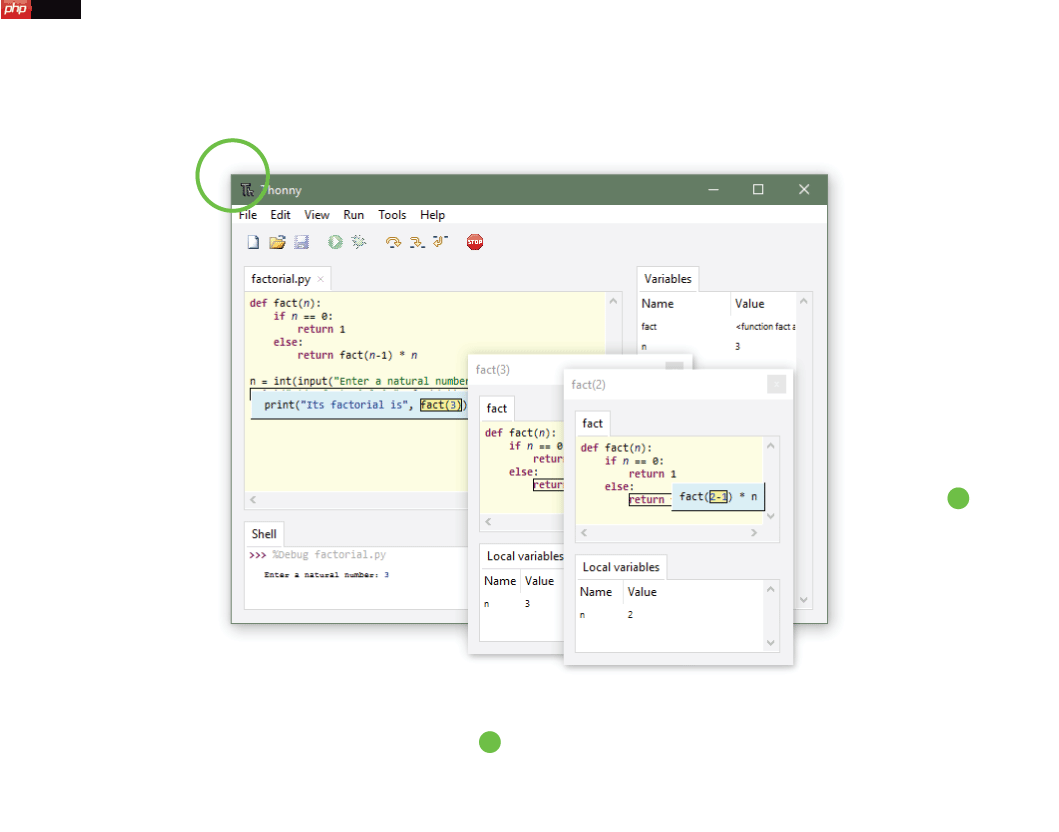Open the Help menu
The image size is (1059, 832).
(432, 215)
